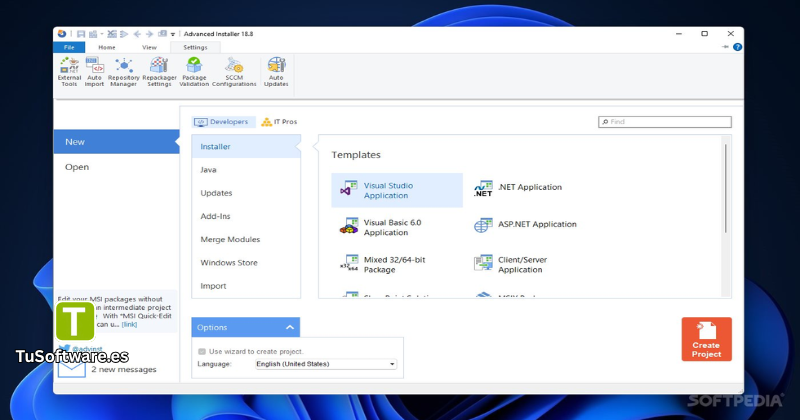Image resolution: width=800 pixels, height=420 pixels.
Task: Click the envelope new messages icon
Action: tap(71, 369)
